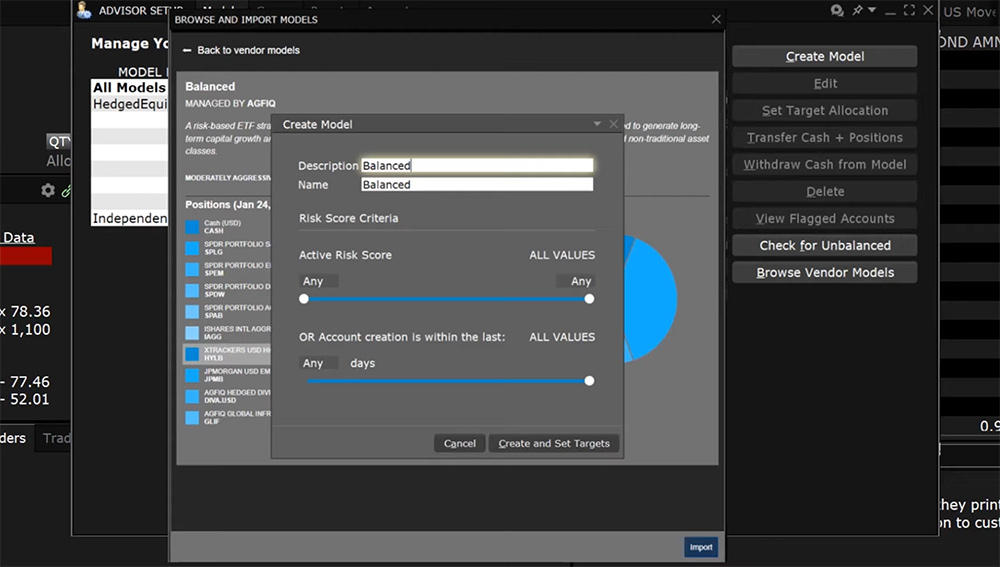Click the back arrow to vendor models

point(187,50)
